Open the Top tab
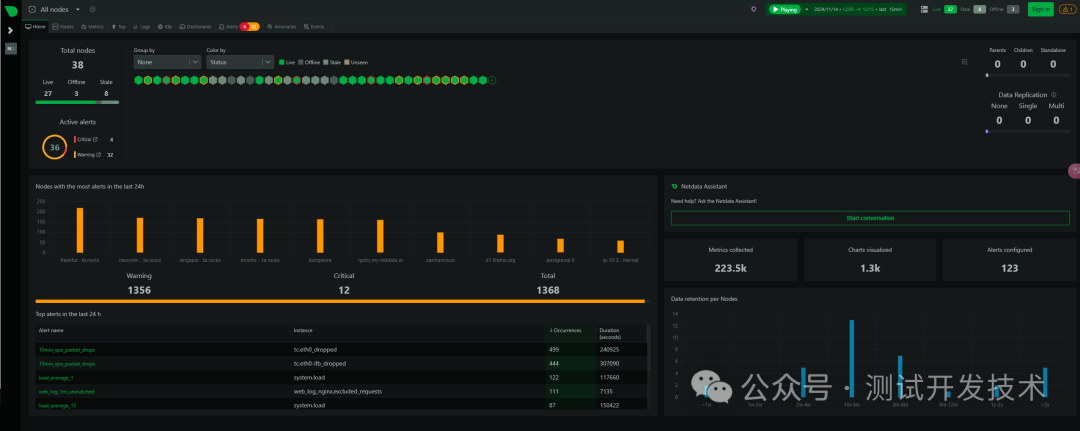1080x431 pixels. click(118, 26)
